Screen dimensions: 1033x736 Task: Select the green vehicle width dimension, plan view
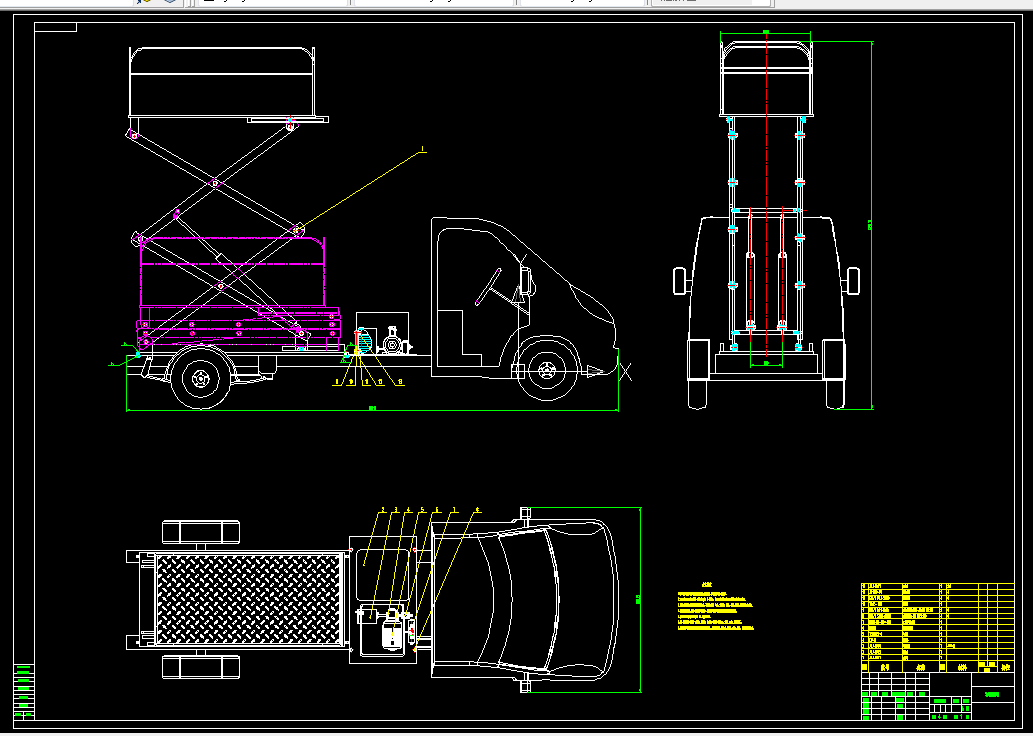click(639, 599)
